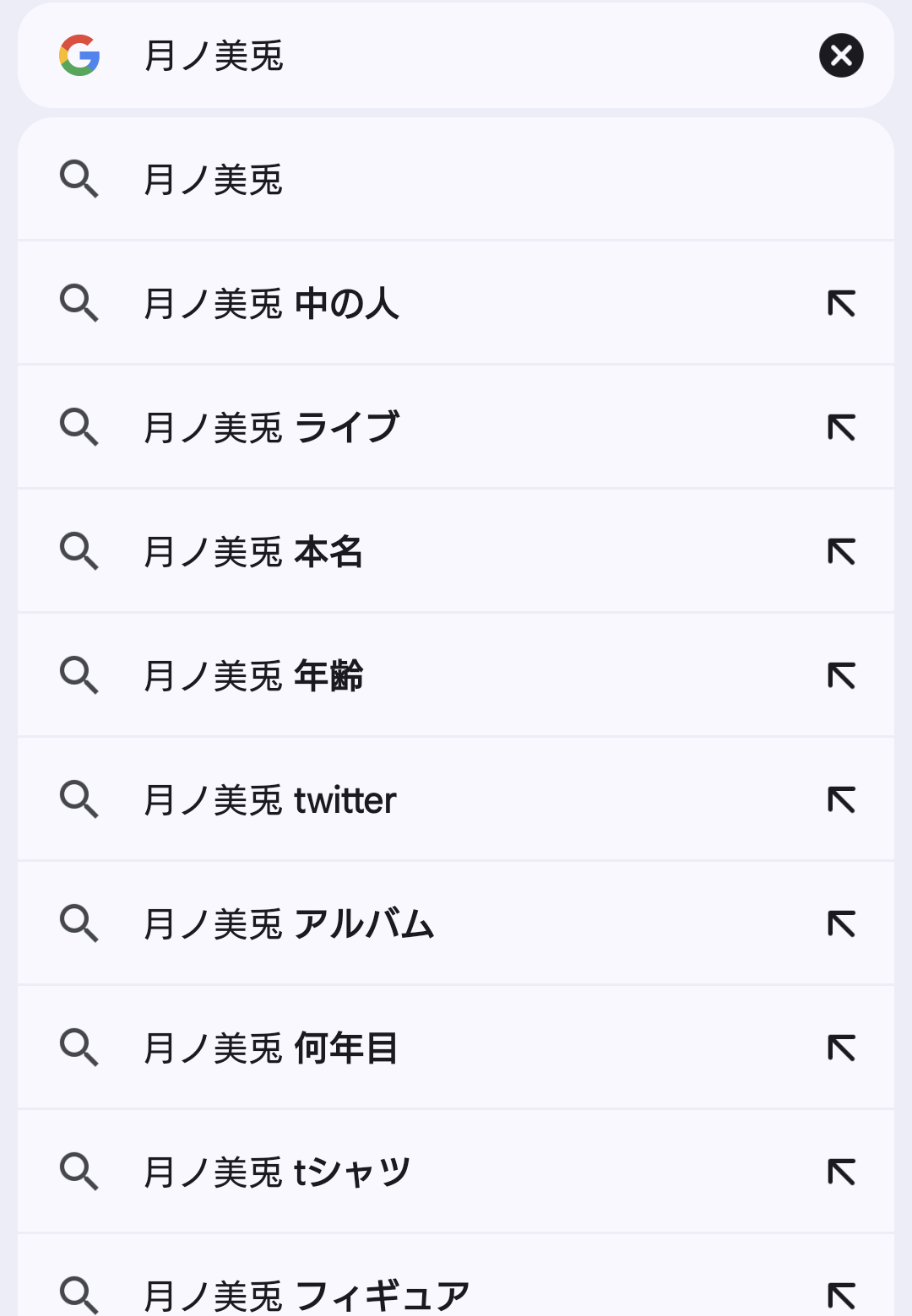912x1316 pixels.
Task: Open the 月ノ美兎 本名 suggestion
Action: point(456,552)
